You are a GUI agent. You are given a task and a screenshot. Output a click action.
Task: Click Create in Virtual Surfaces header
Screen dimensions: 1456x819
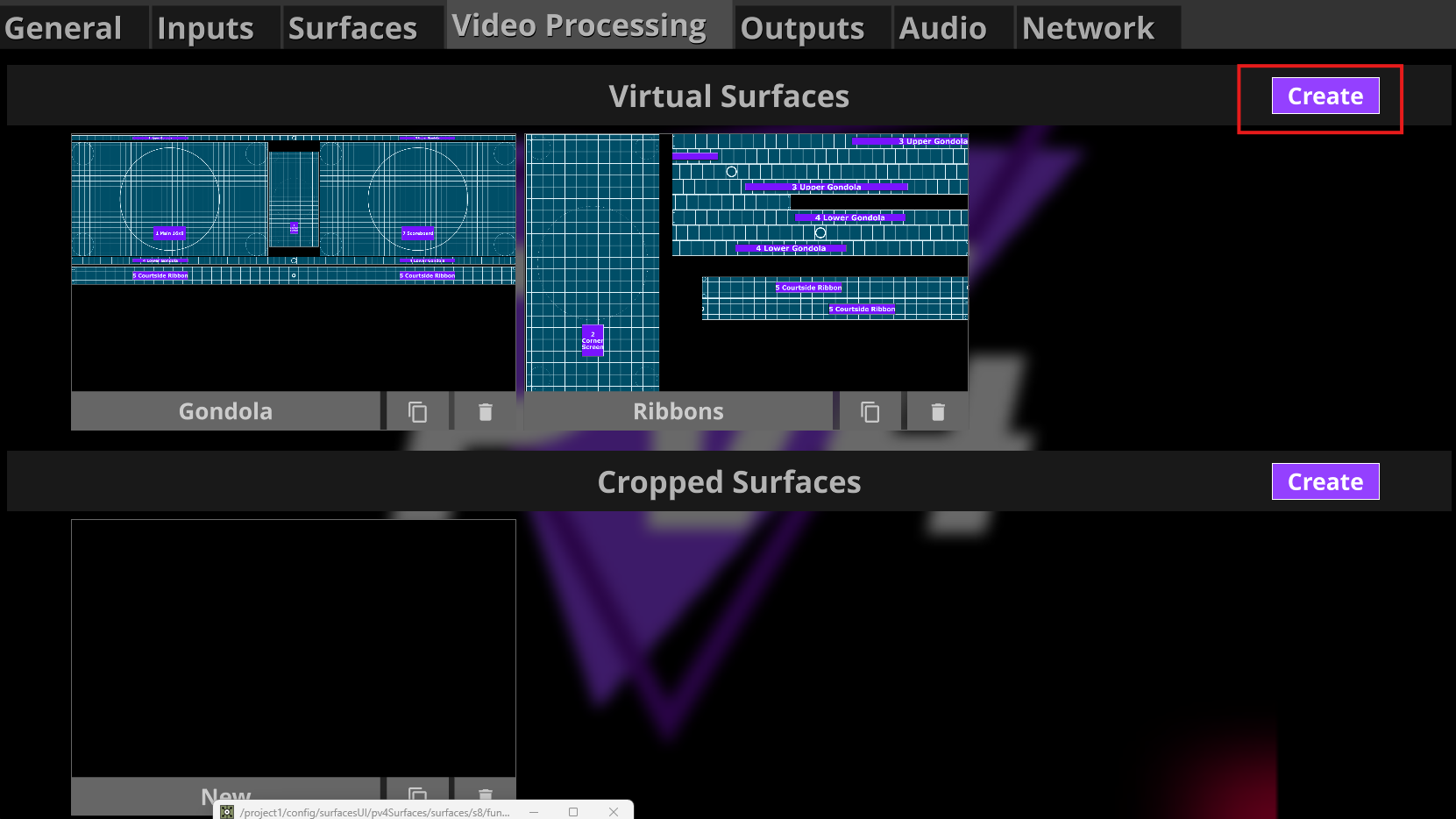point(1325,96)
